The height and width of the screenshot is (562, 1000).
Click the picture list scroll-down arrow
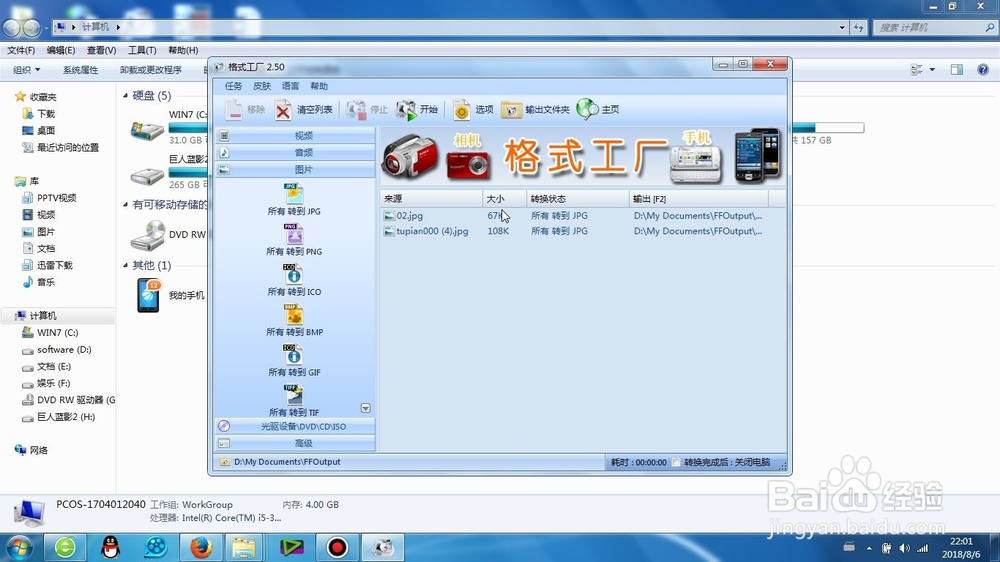point(365,408)
